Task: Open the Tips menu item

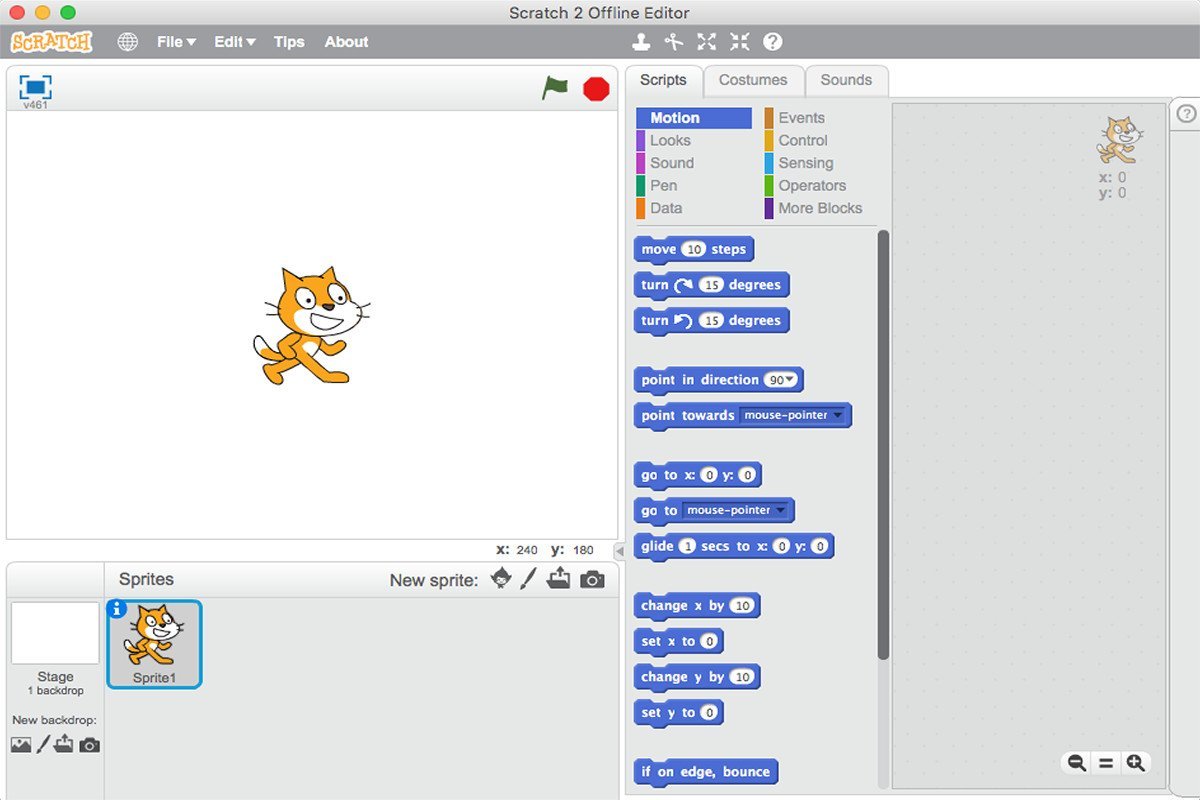Action: coord(289,42)
